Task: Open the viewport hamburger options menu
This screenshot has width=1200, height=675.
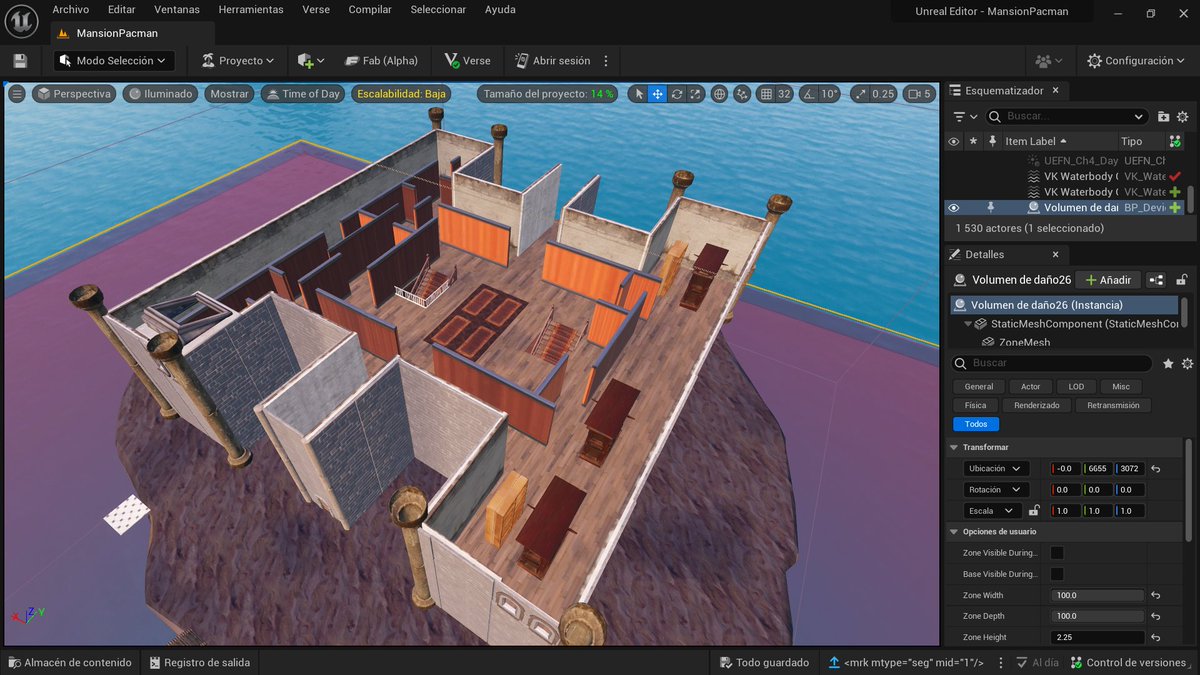Action: pyautogui.click(x=17, y=94)
